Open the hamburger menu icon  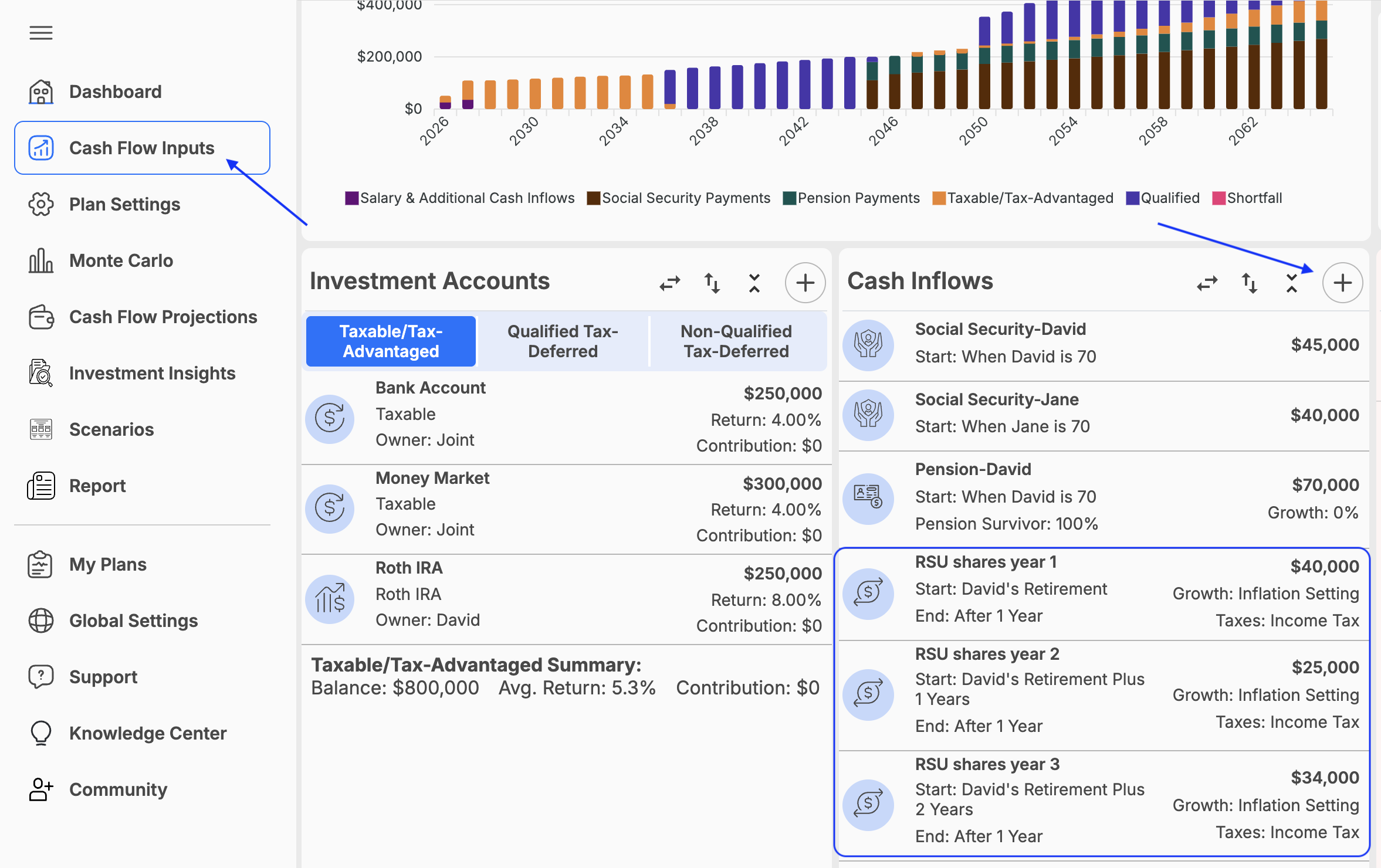click(x=41, y=33)
